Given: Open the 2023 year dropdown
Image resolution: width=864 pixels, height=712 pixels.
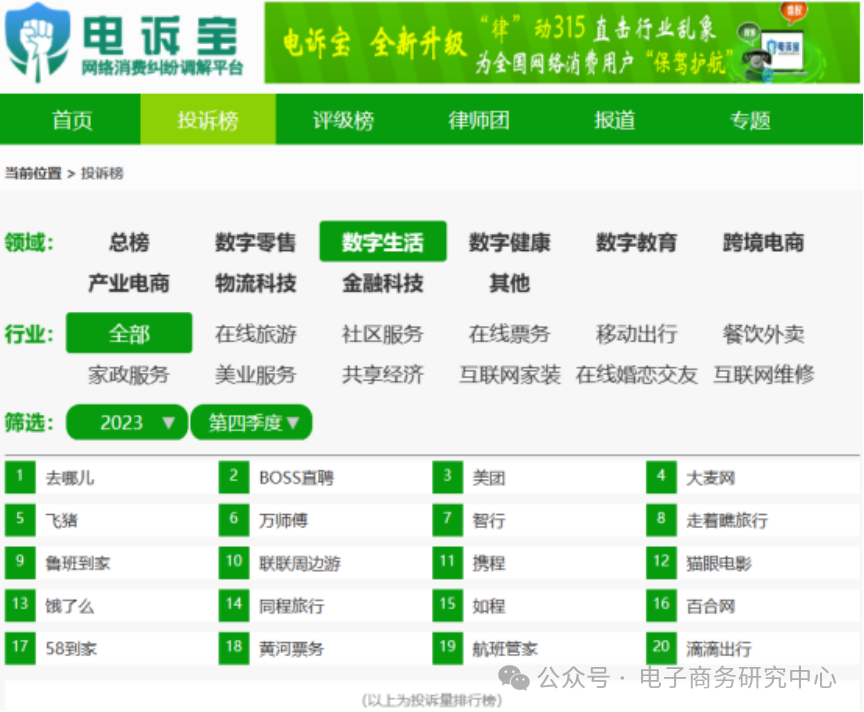Looking at the screenshot, I should pyautogui.click(x=126, y=422).
